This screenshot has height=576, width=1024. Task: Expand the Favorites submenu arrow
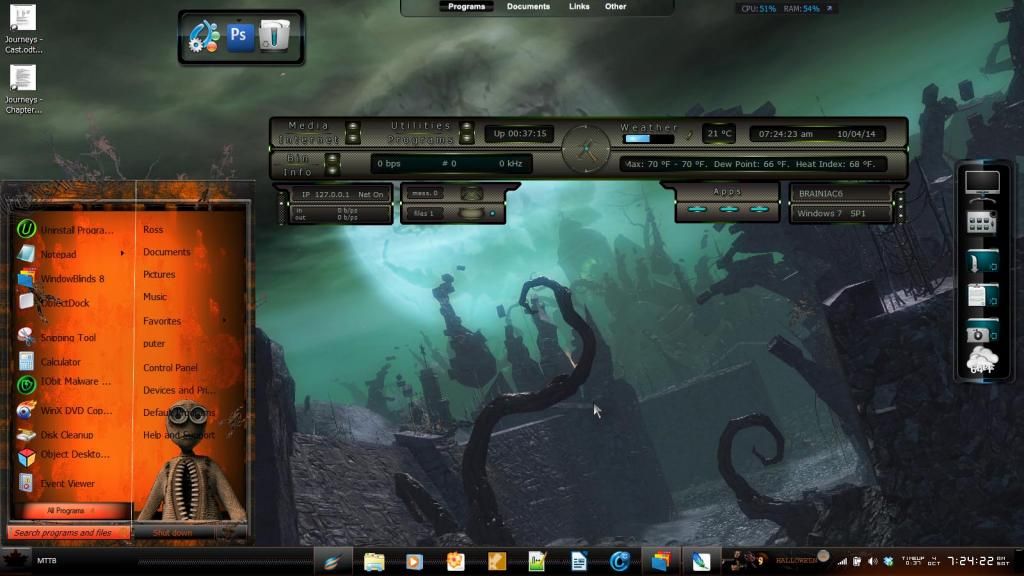pos(224,321)
